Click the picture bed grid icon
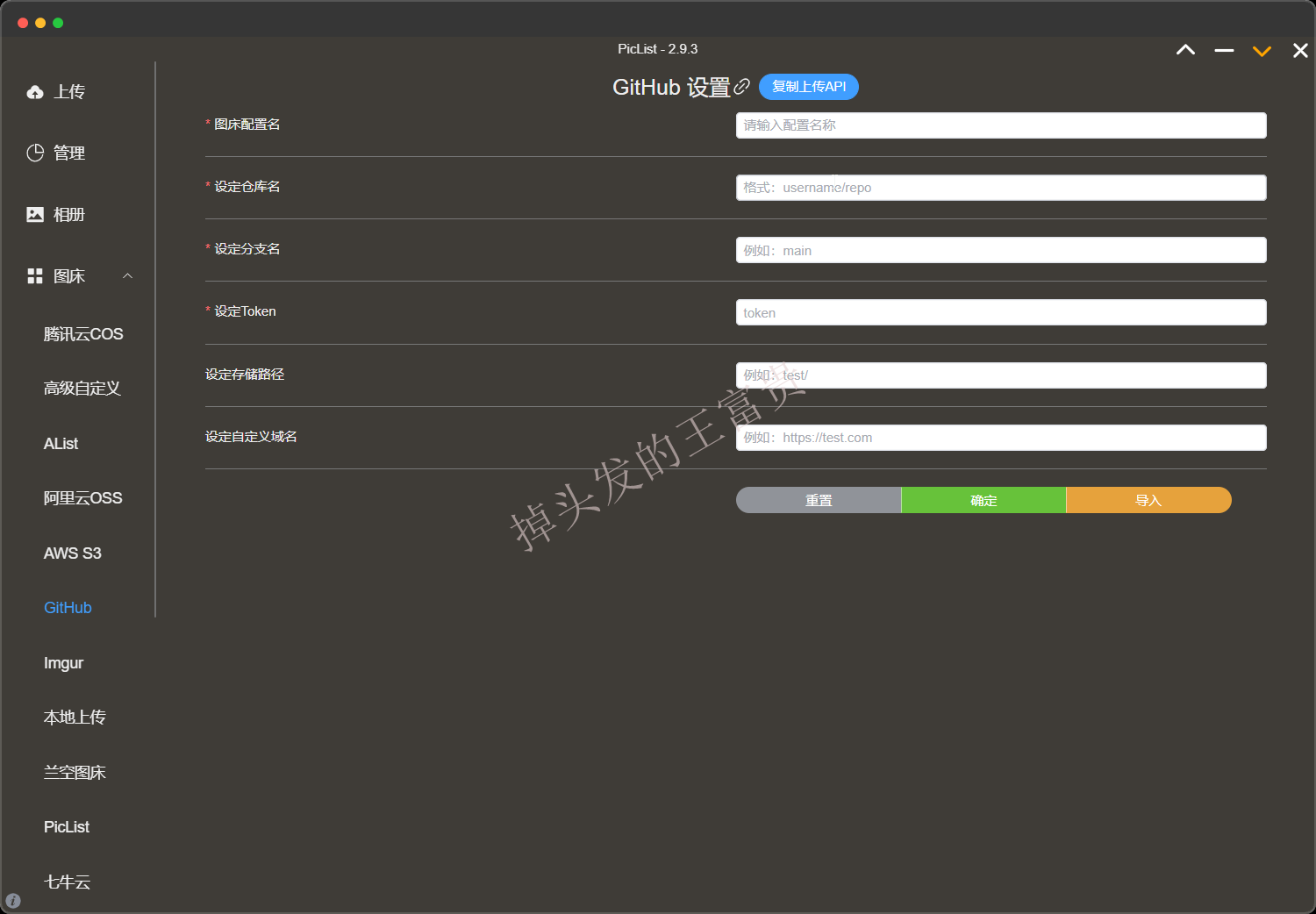This screenshot has height=914, width=1316. pos(35,276)
